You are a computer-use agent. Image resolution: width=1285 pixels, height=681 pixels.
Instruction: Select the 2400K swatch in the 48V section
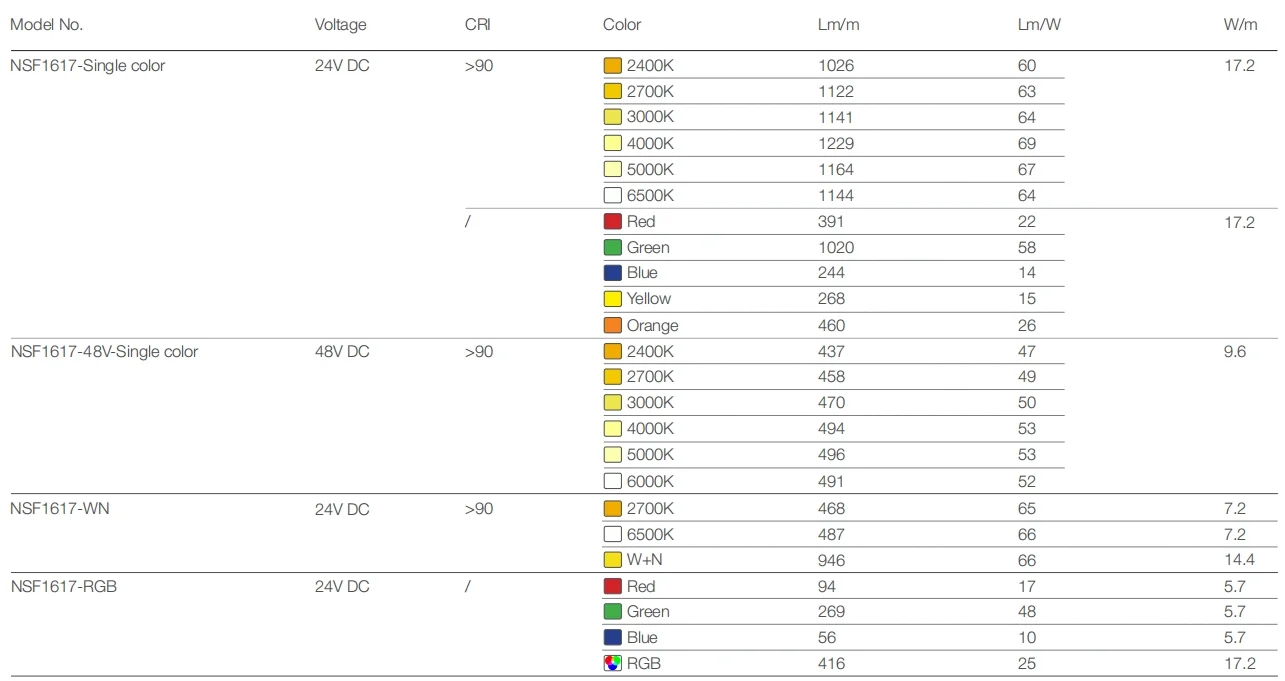tap(612, 351)
